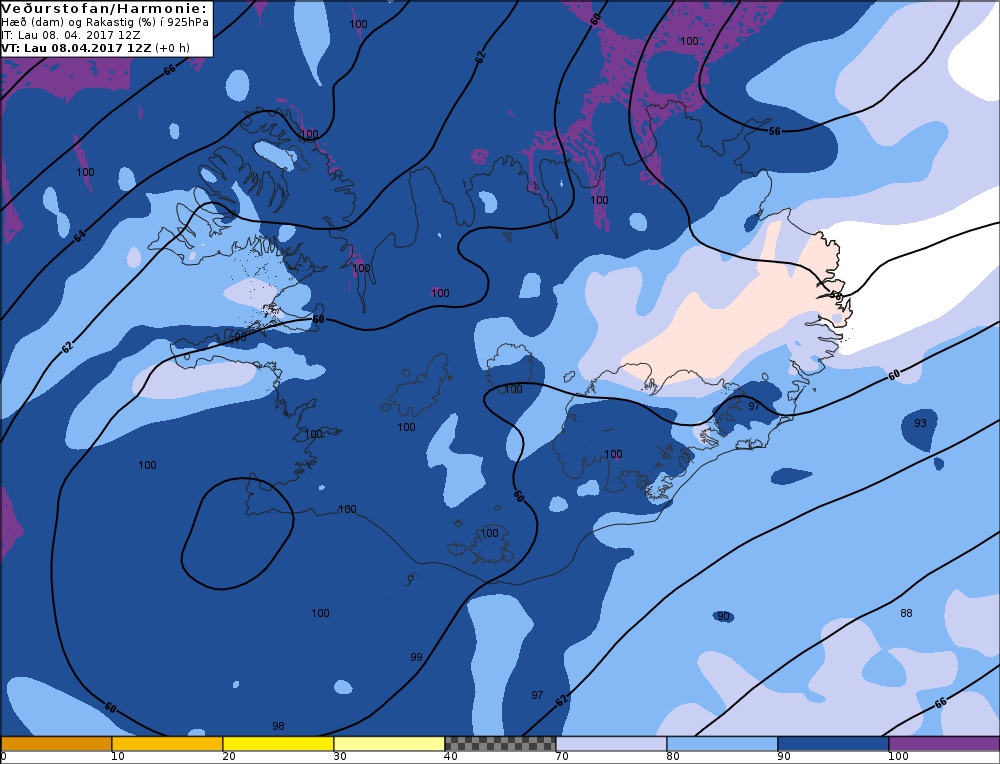Image resolution: width=1000 pixels, height=764 pixels.
Task: Click the legend scale label '30'
Action: click(x=340, y=756)
